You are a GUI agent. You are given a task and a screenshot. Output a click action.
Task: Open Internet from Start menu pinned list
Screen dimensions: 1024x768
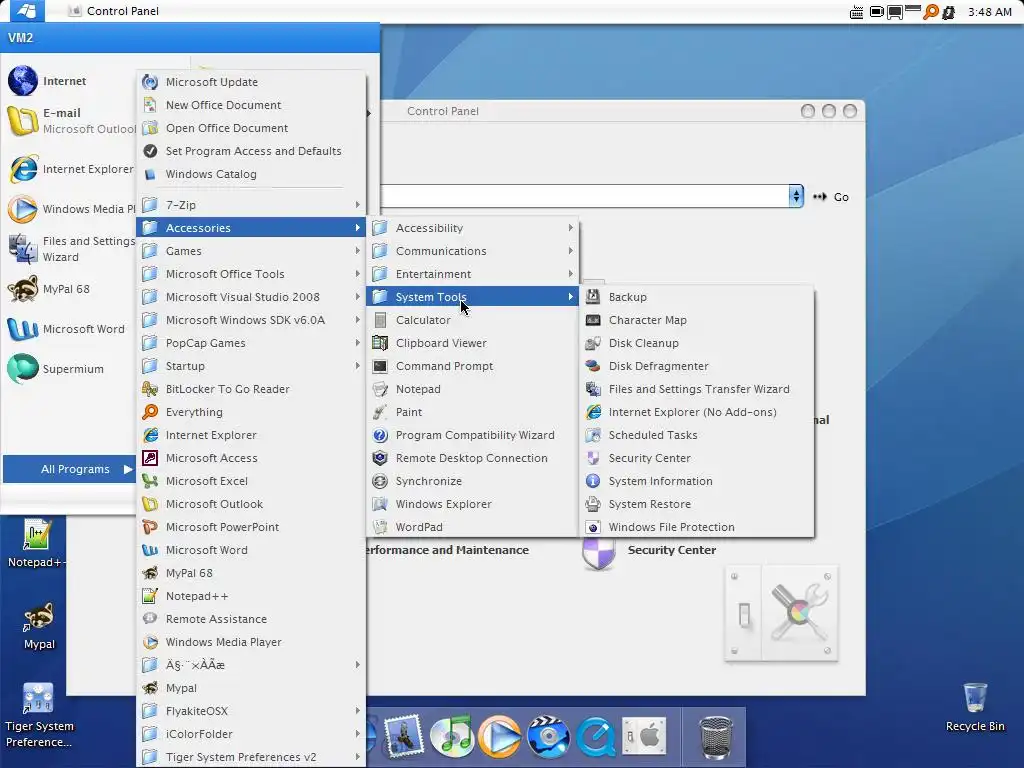(x=68, y=81)
